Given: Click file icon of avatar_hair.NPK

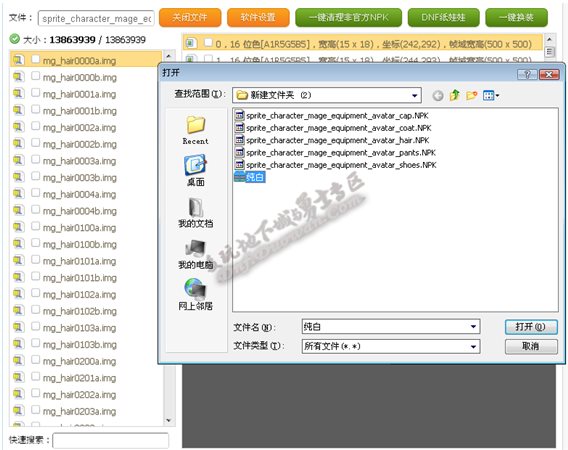Looking at the screenshot, I should click(x=239, y=140).
